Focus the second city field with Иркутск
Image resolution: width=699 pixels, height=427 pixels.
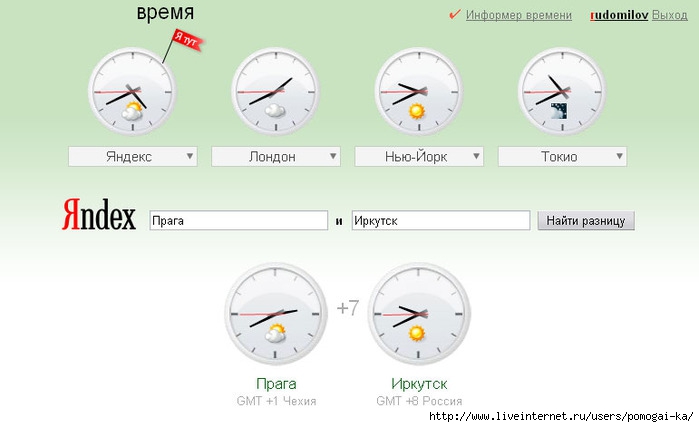pyautogui.click(x=440, y=221)
